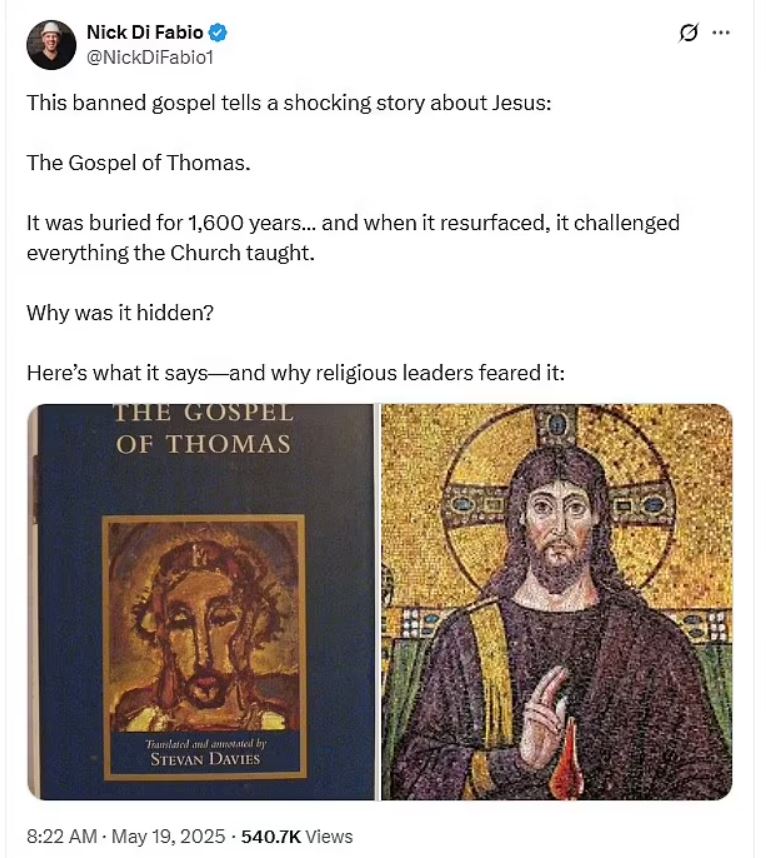Open the Gospel of Thomas book cover image
The width and height of the screenshot is (767, 858).
201,602
